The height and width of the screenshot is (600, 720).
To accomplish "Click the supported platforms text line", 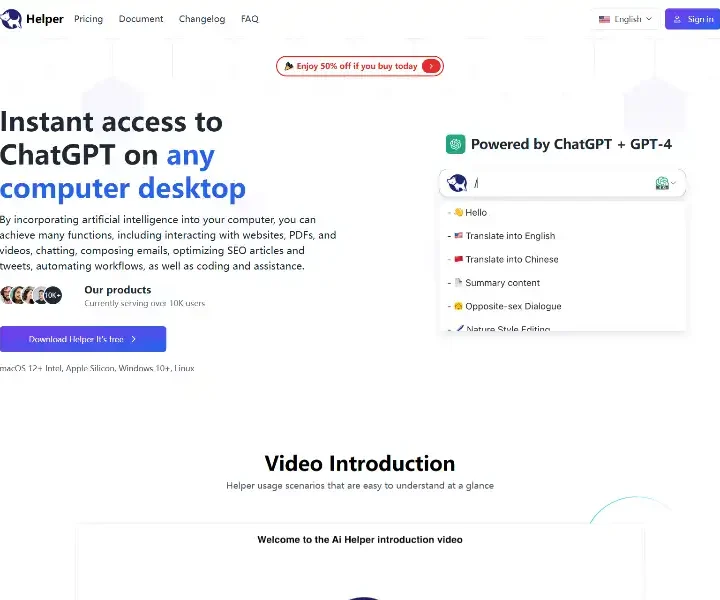I will click(97, 368).
